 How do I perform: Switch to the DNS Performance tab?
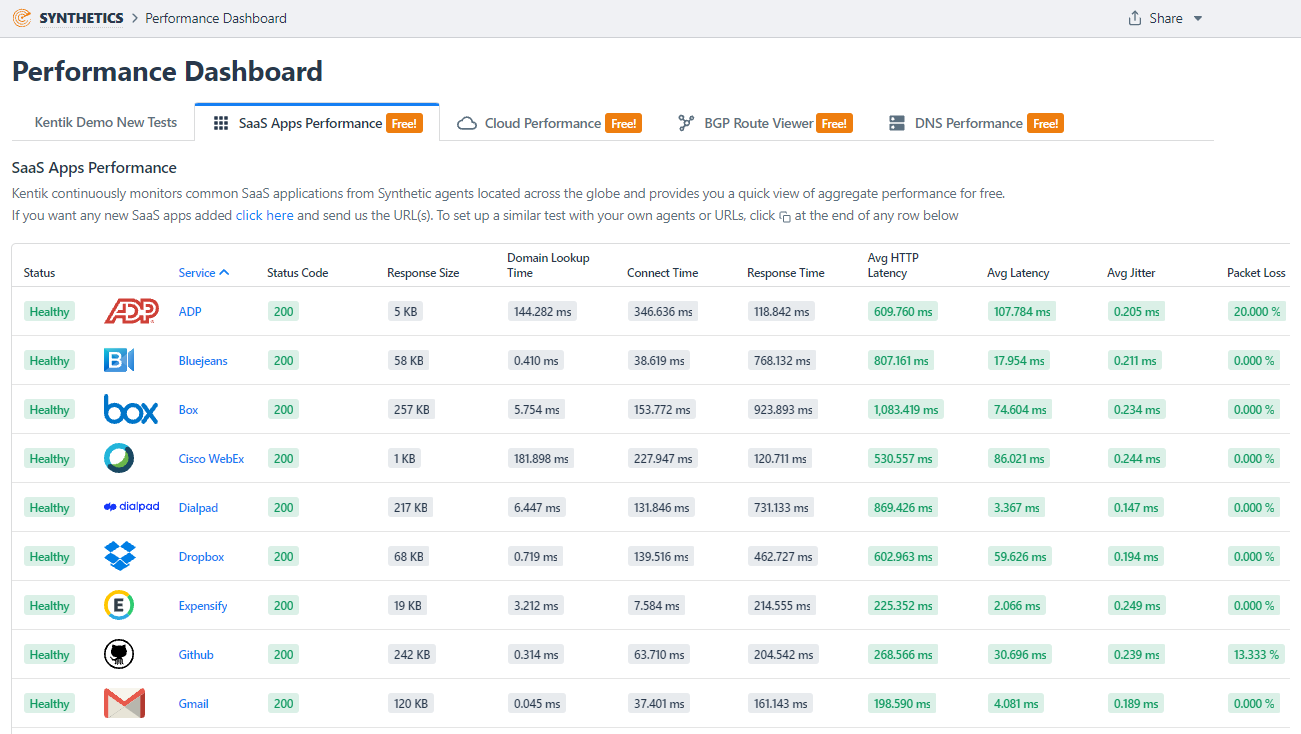[x=975, y=123]
